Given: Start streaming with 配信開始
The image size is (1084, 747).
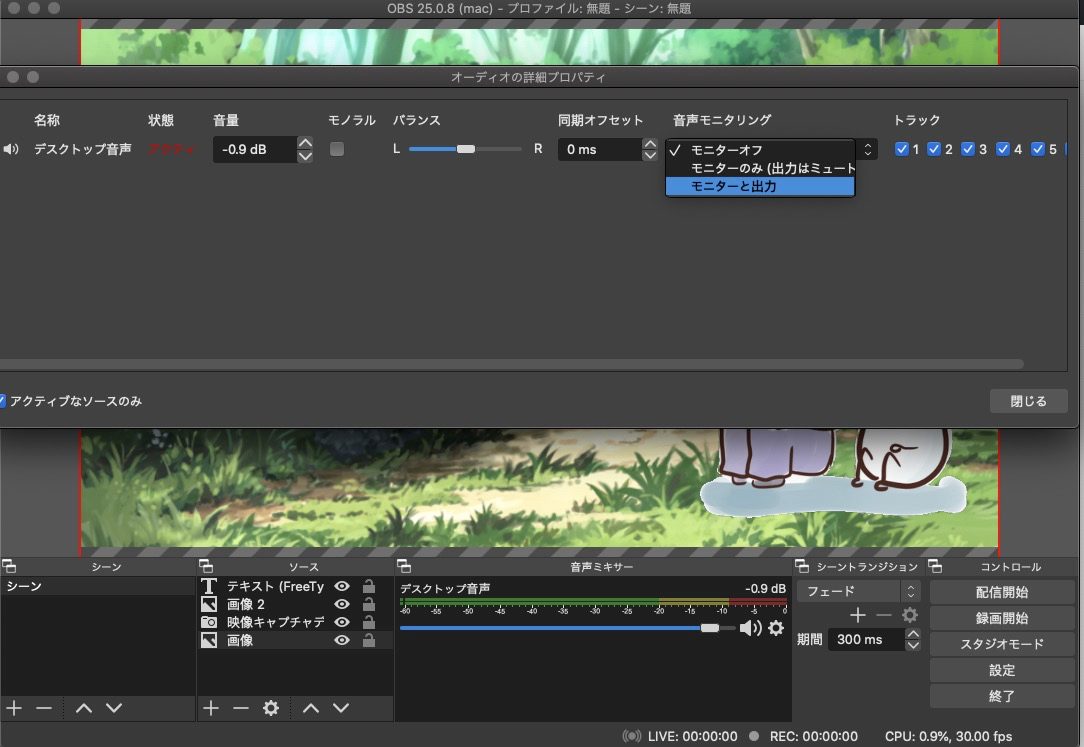Looking at the screenshot, I should pos(1002,592).
